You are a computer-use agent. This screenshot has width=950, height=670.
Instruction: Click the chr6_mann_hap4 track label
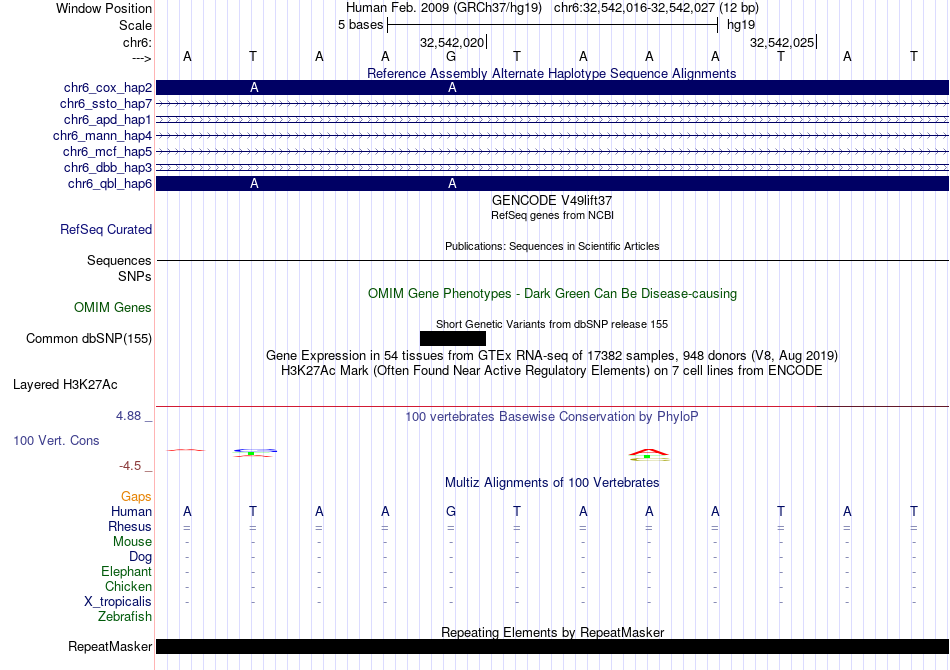coord(102,136)
